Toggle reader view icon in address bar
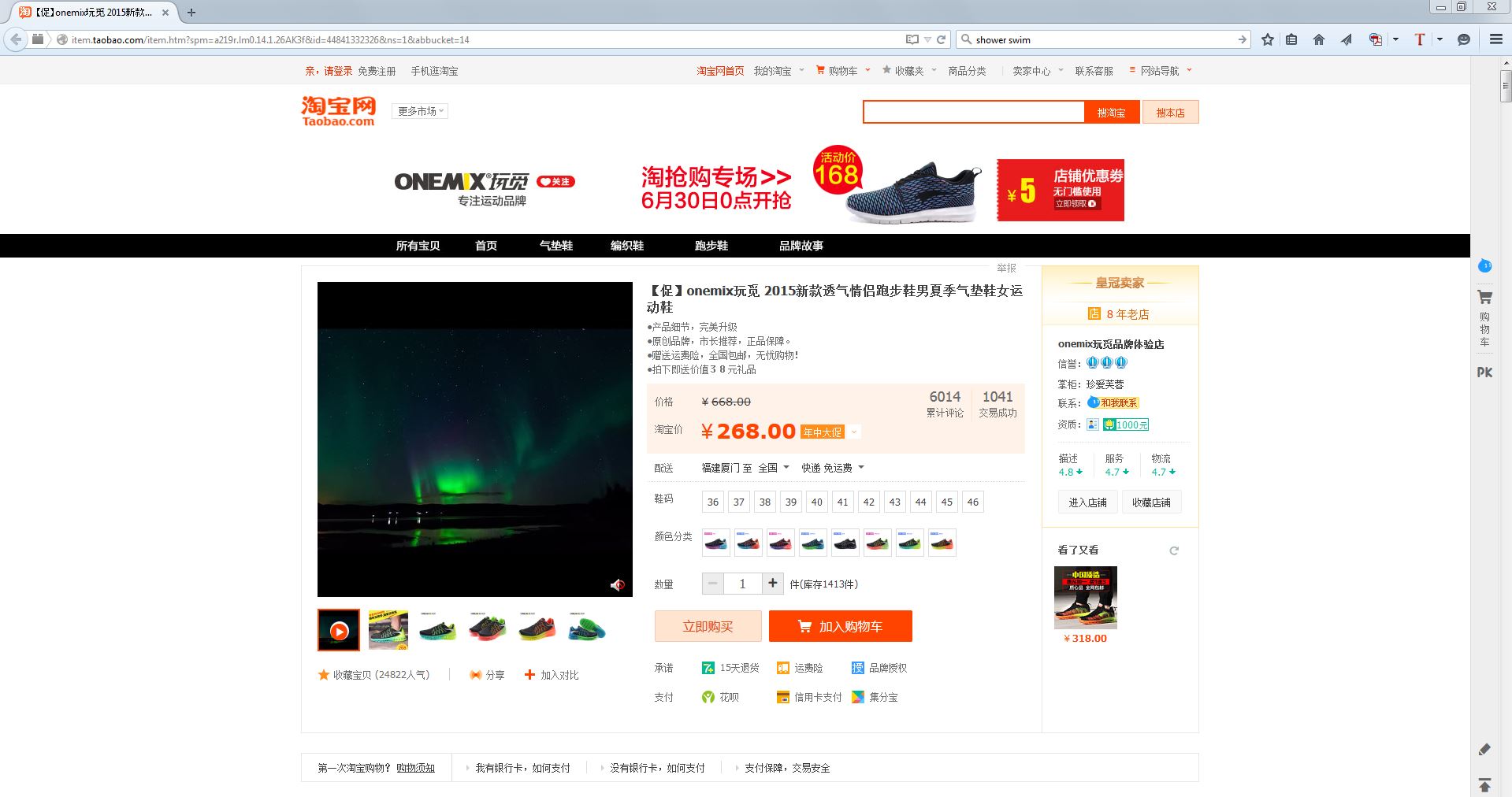 pos(912,39)
